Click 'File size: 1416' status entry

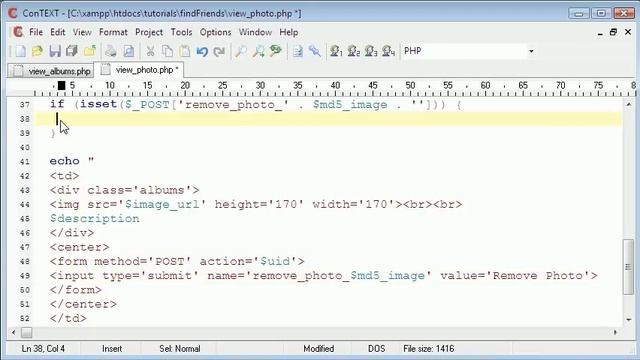click(429, 349)
